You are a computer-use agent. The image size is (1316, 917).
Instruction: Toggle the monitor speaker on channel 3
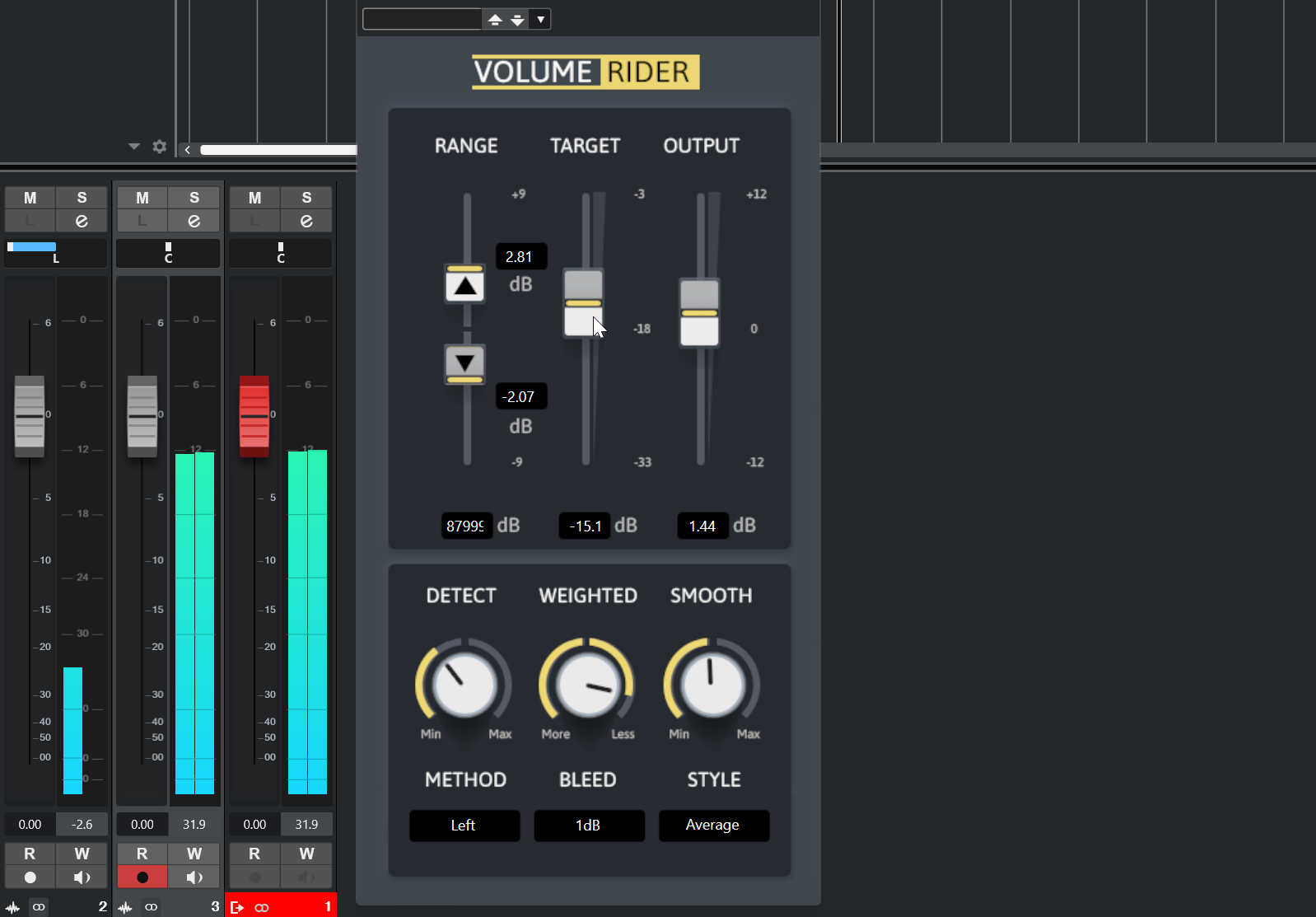(x=194, y=877)
